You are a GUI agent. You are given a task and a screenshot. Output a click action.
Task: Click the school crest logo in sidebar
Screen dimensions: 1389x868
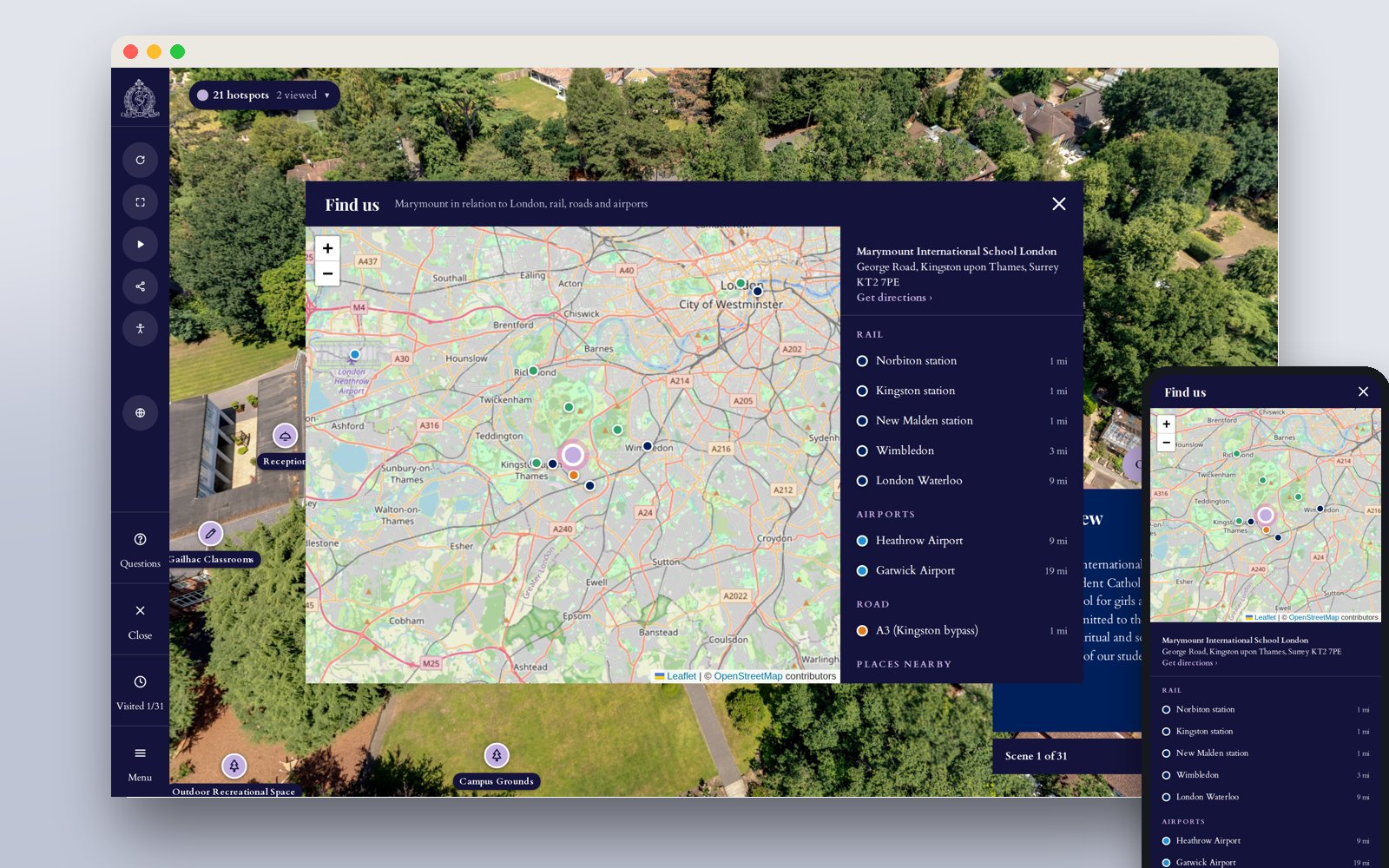click(x=140, y=98)
